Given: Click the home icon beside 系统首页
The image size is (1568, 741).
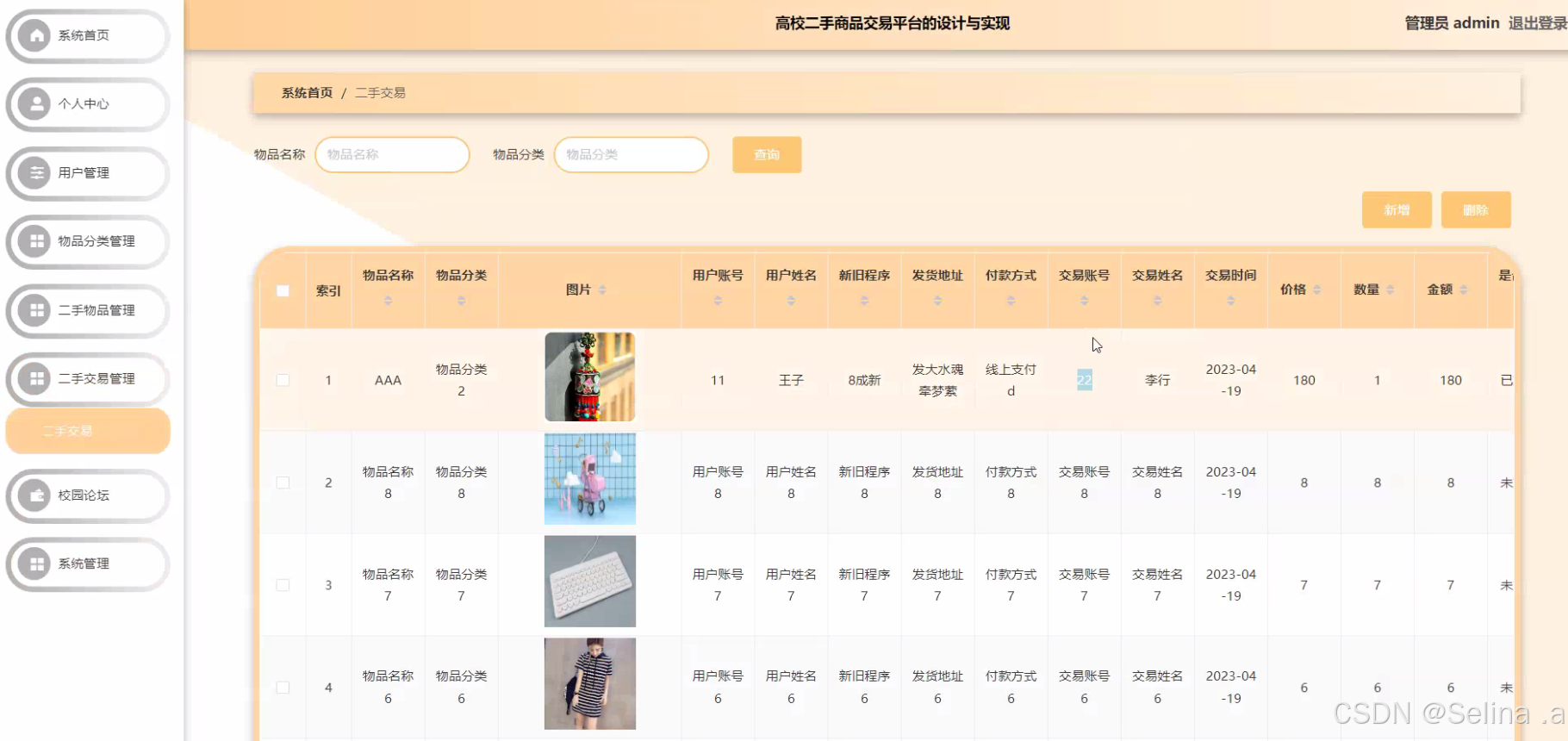Looking at the screenshot, I should click(x=35, y=35).
